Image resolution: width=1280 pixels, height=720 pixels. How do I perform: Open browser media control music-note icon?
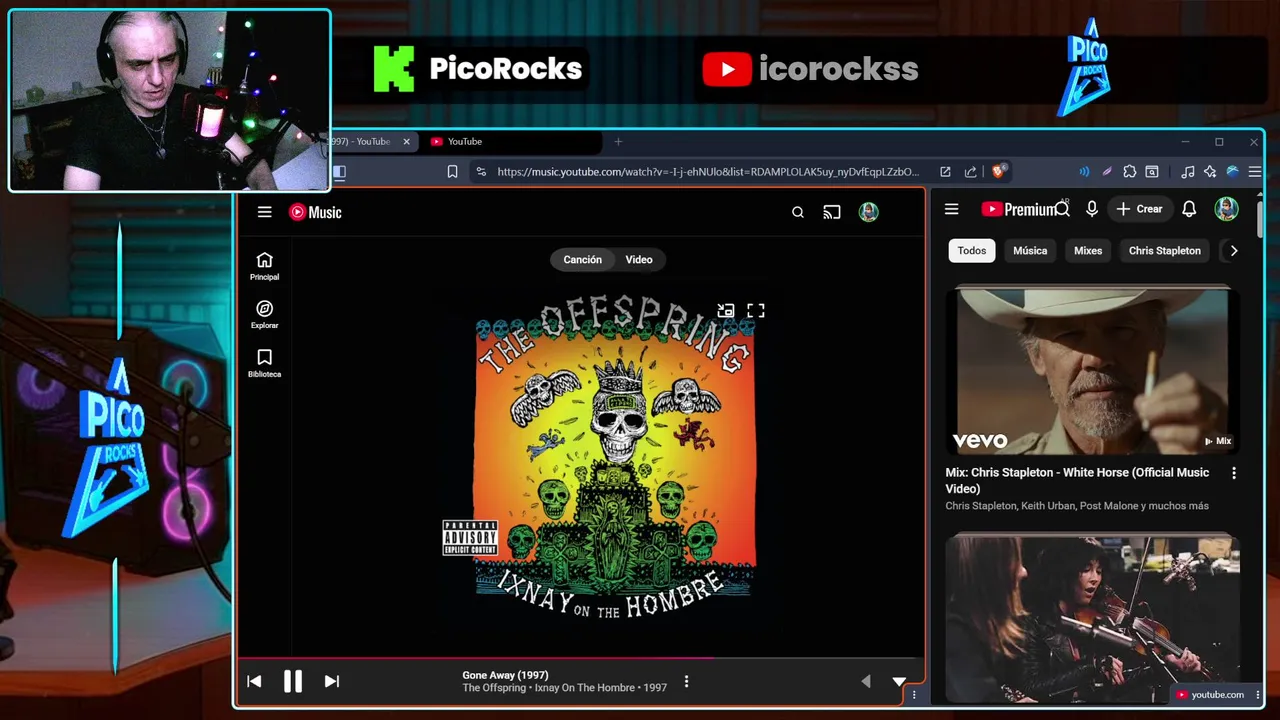[x=1187, y=172]
